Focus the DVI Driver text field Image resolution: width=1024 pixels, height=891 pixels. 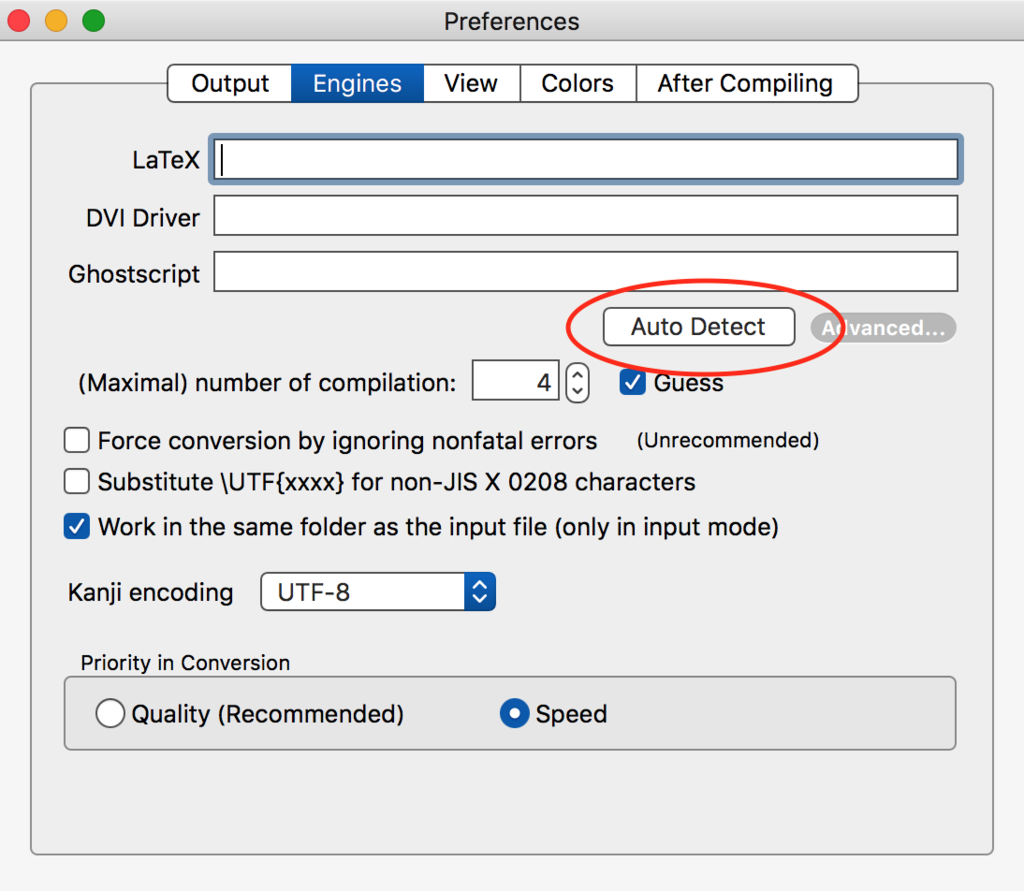[585, 216]
